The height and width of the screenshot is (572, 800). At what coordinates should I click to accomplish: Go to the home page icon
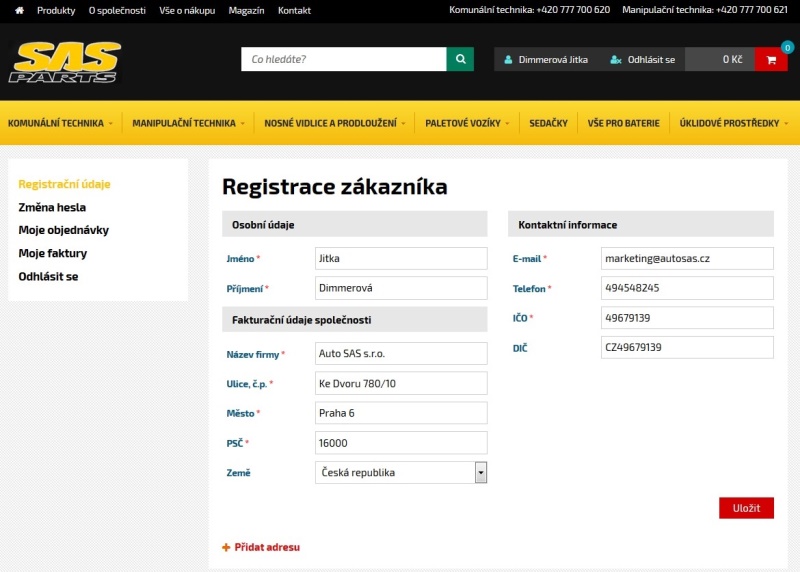(19, 10)
